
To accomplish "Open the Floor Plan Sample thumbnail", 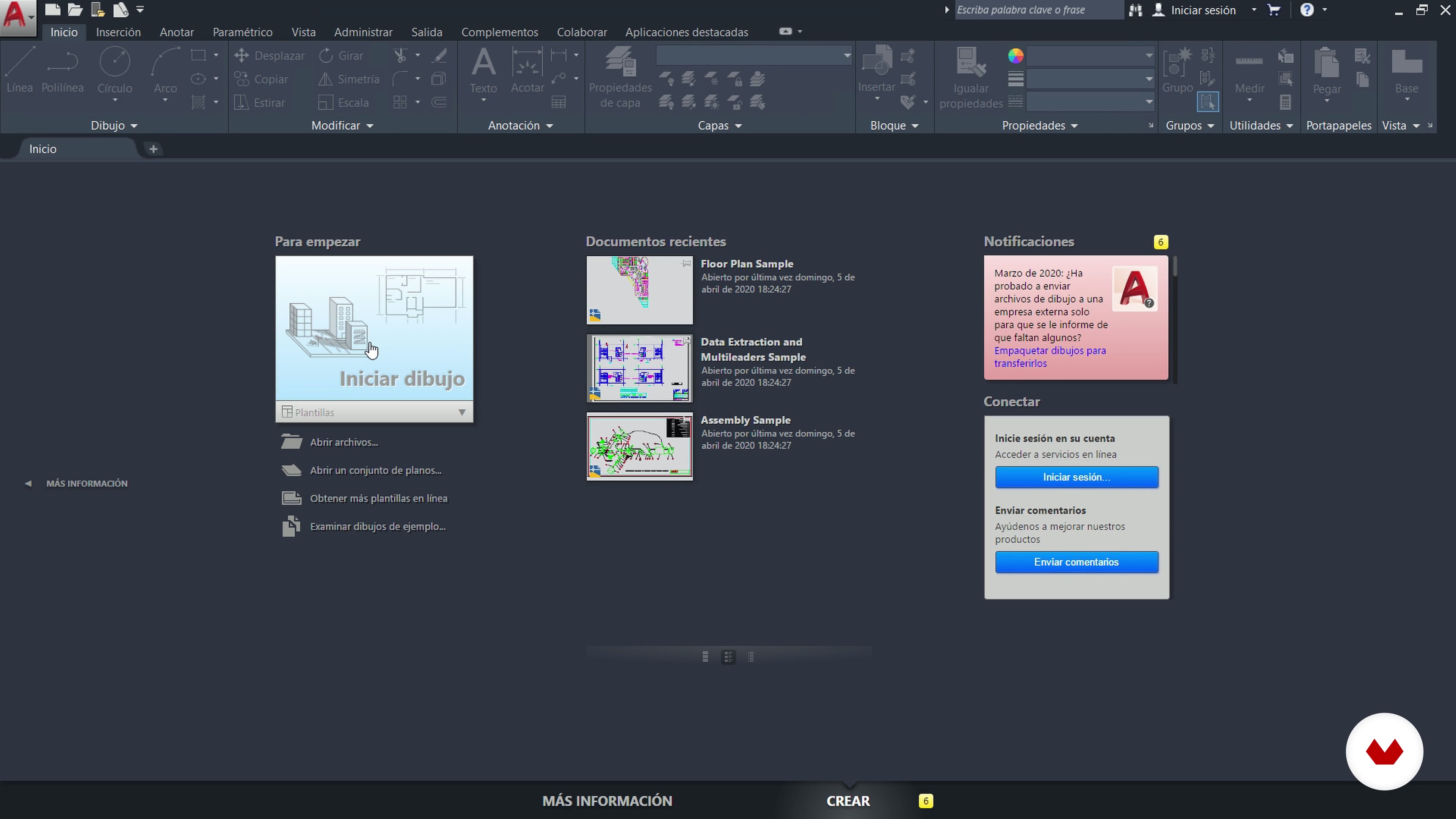I will pyautogui.click(x=639, y=290).
